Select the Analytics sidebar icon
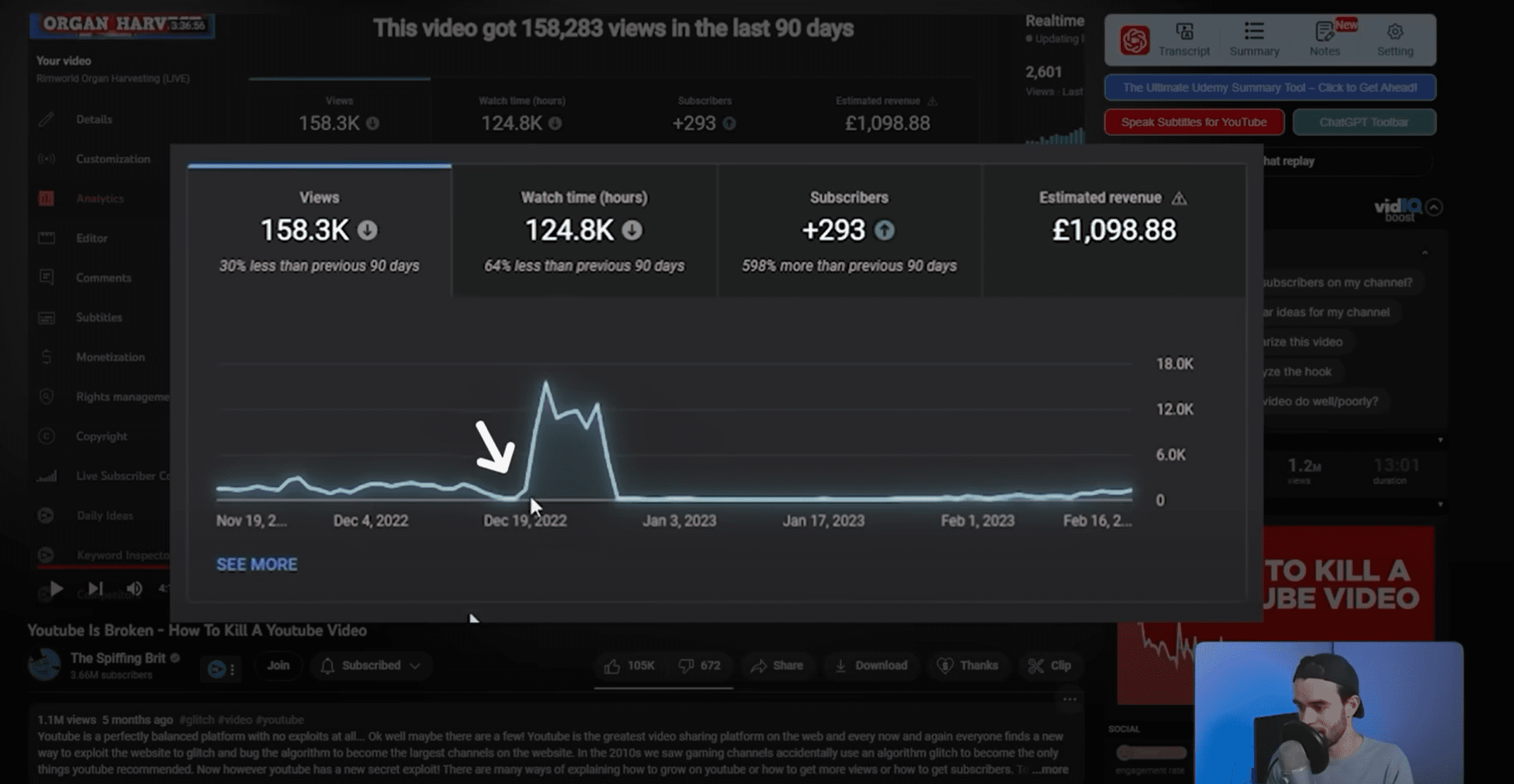The width and height of the screenshot is (1514, 784). coord(46,198)
